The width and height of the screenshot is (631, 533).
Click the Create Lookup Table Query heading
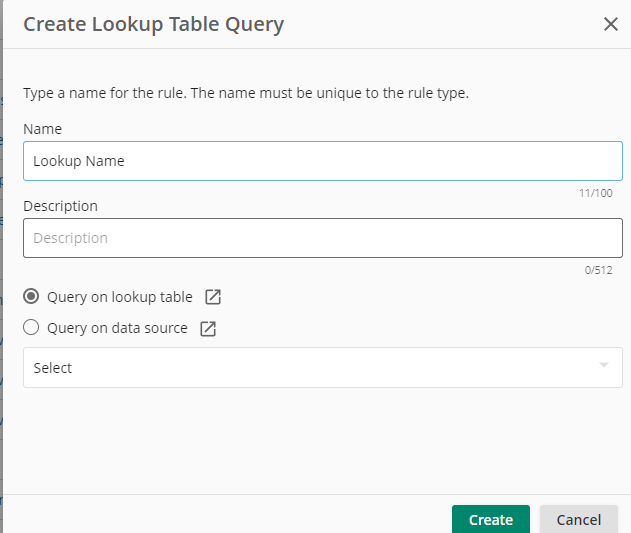pos(154,25)
